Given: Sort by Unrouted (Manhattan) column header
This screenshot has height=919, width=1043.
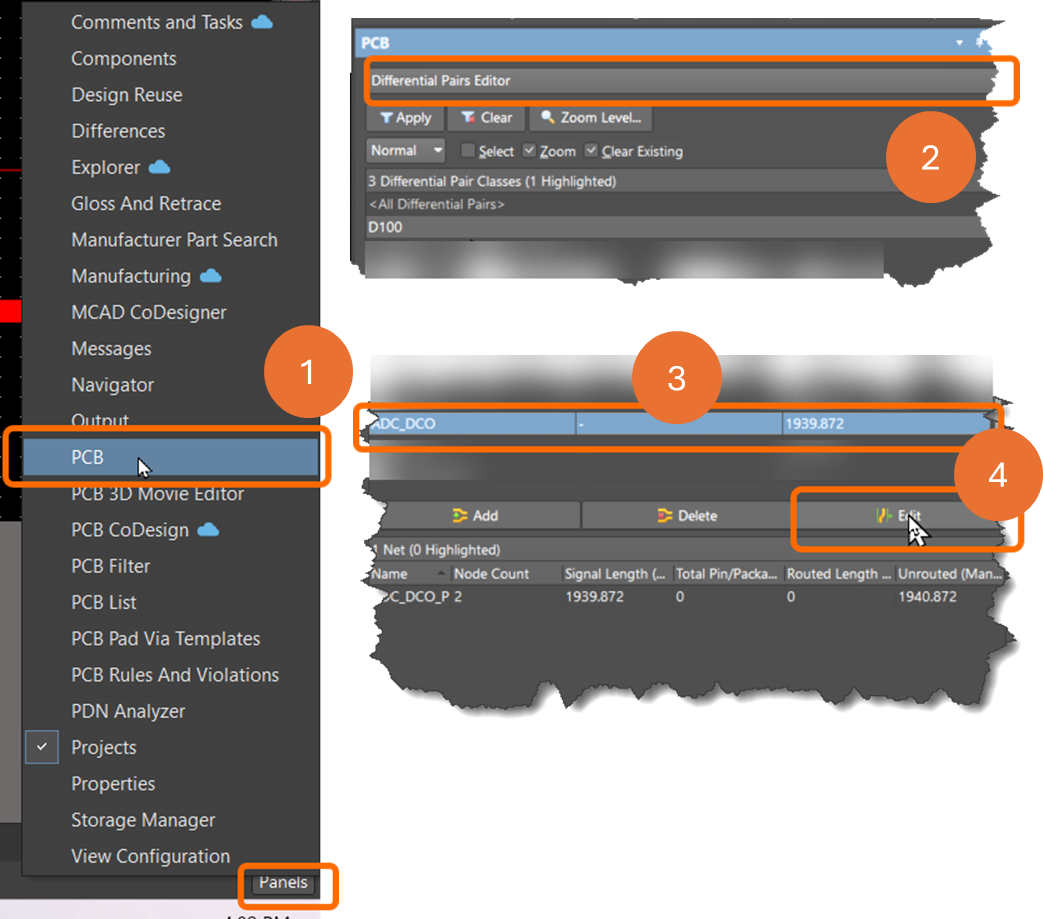Looking at the screenshot, I should click(x=950, y=574).
